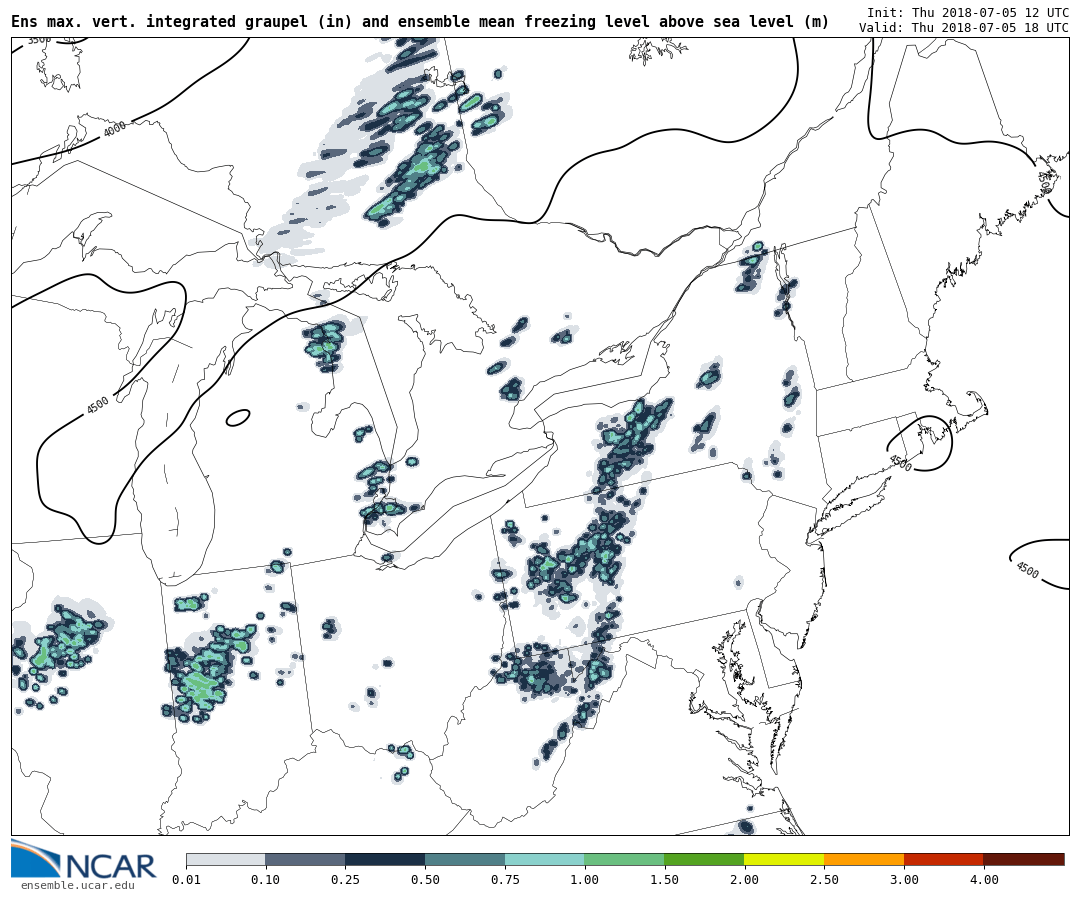This screenshot has width=1080, height=898.
Task: Click the 3500 contour label
Action: 39,40
